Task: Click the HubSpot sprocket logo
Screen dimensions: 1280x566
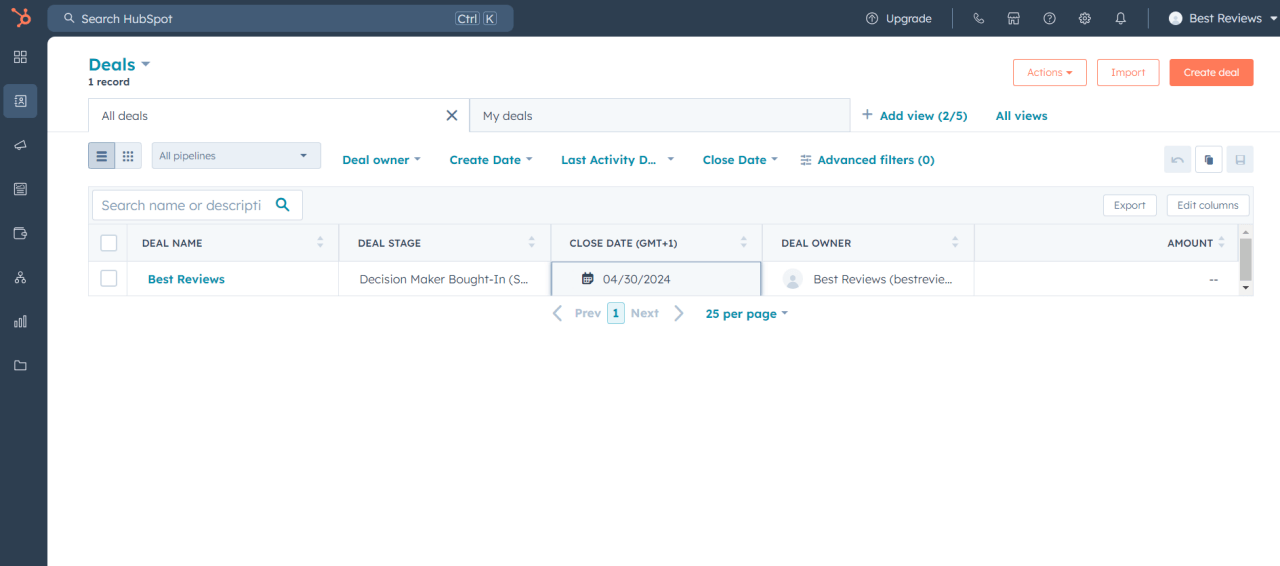Action: pos(21,18)
